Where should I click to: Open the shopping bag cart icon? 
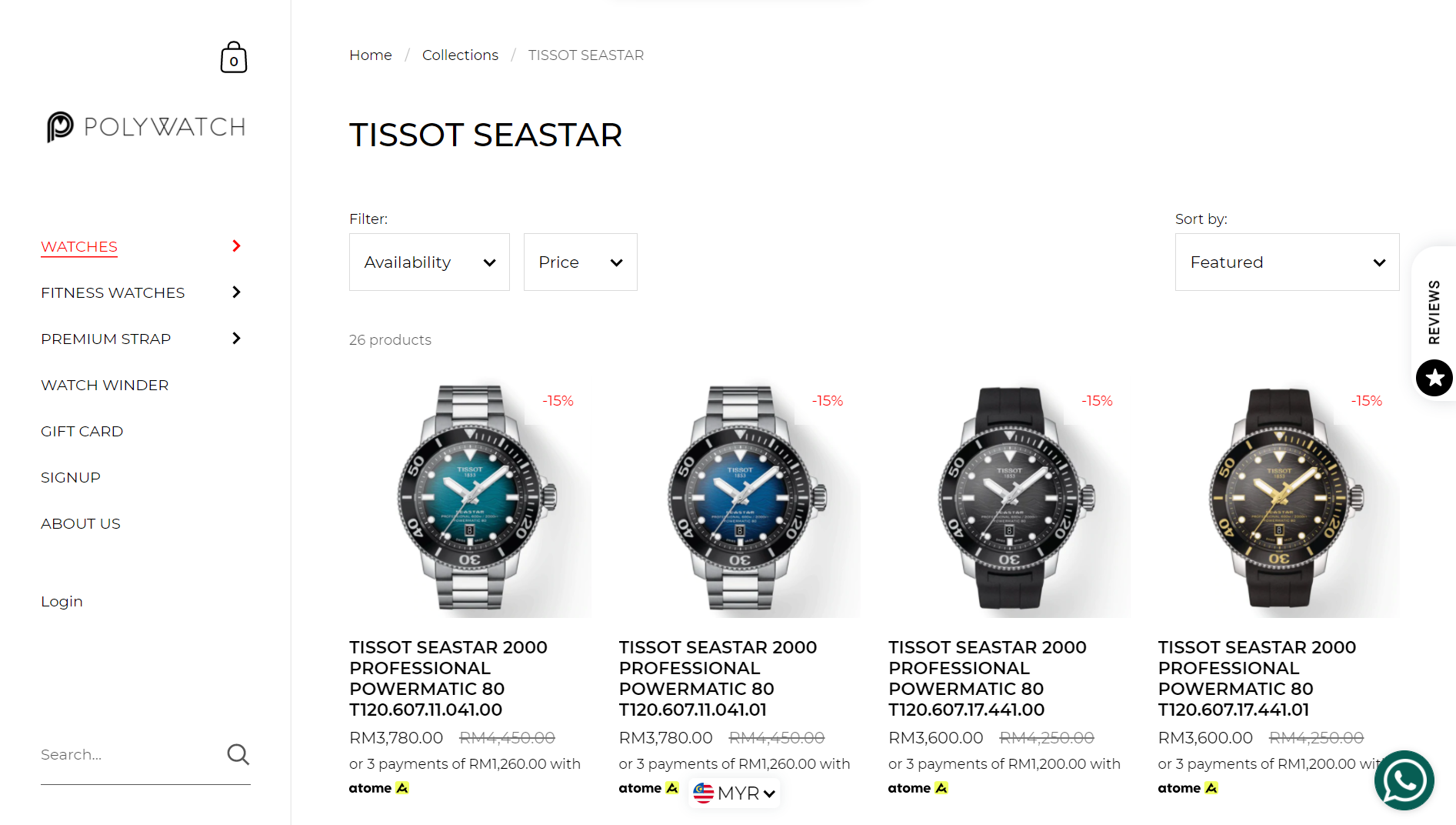(234, 57)
